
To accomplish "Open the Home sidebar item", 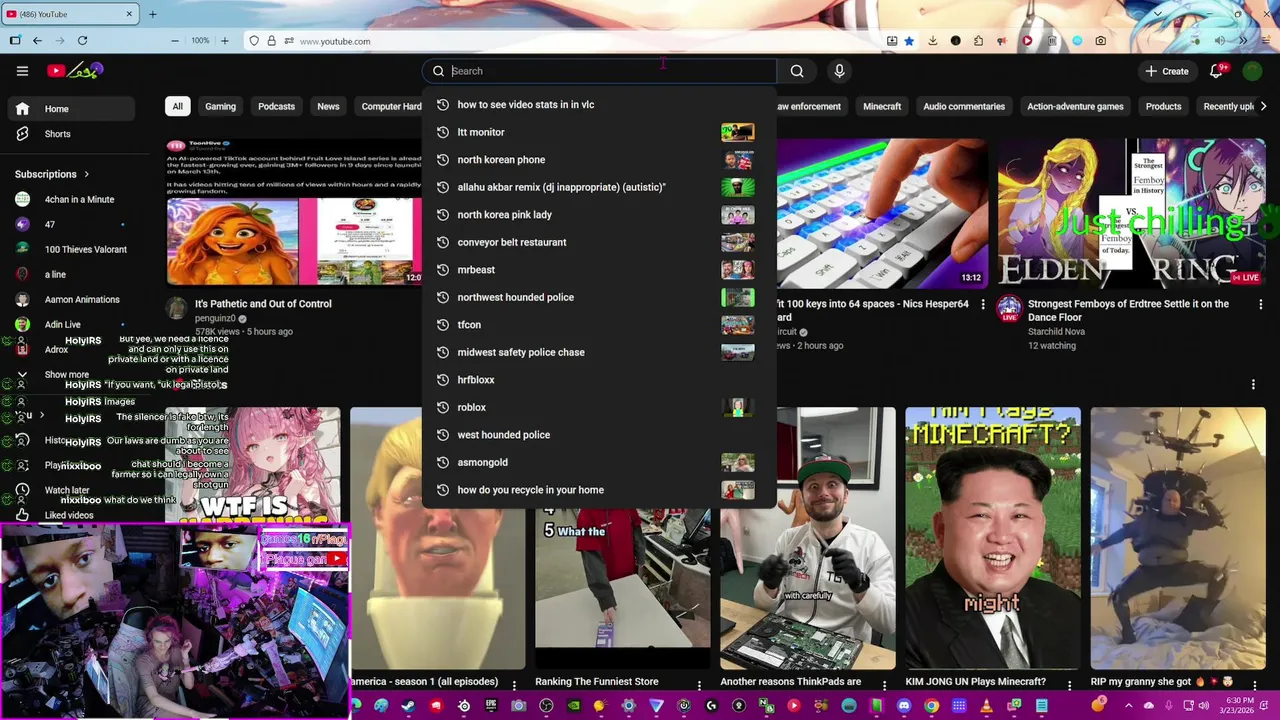I will tap(71, 109).
